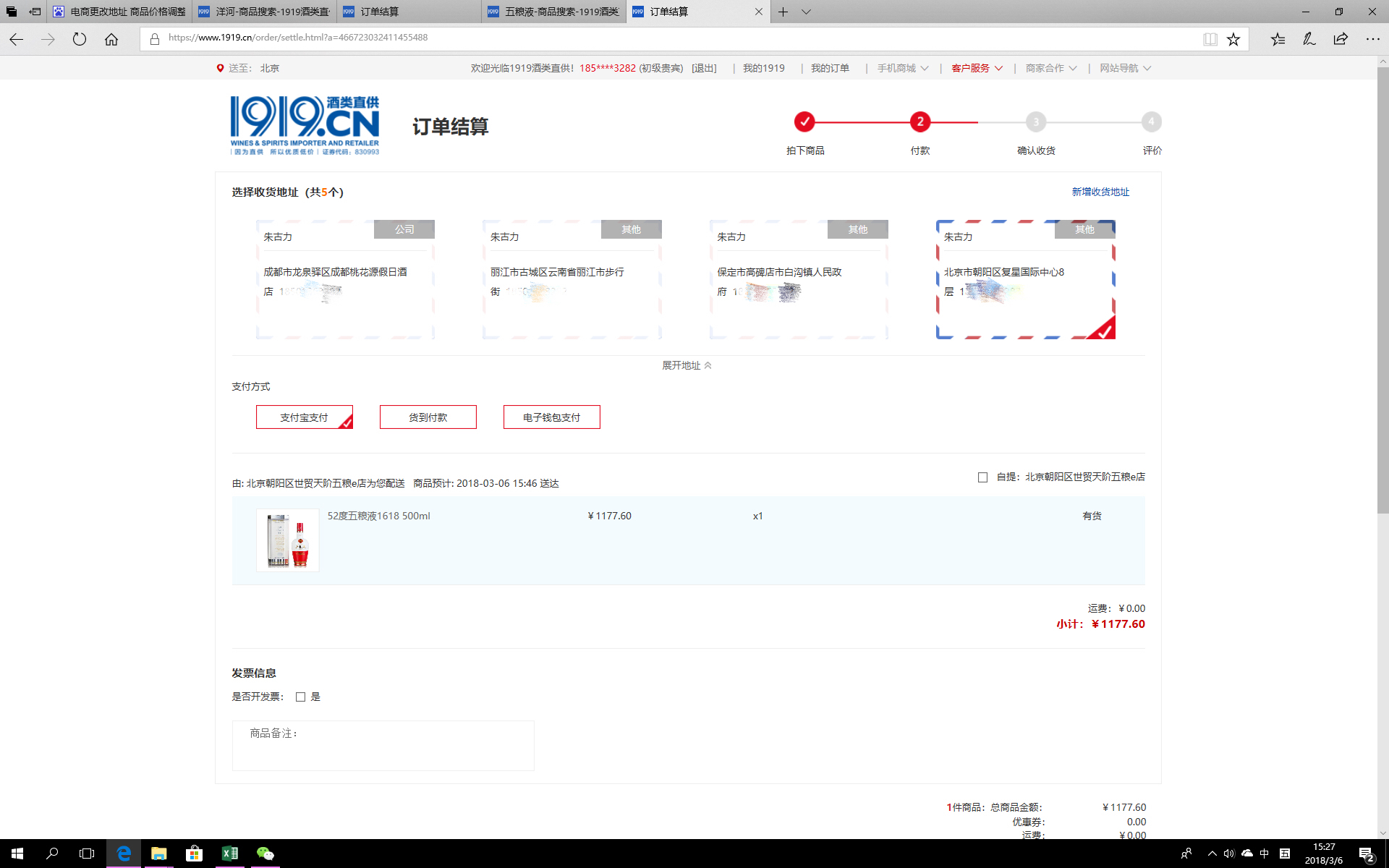Image resolution: width=1389 pixels, height=868 pixels.
Task: Select 电子钱包支付 payment button
Action: pos(551,417)
